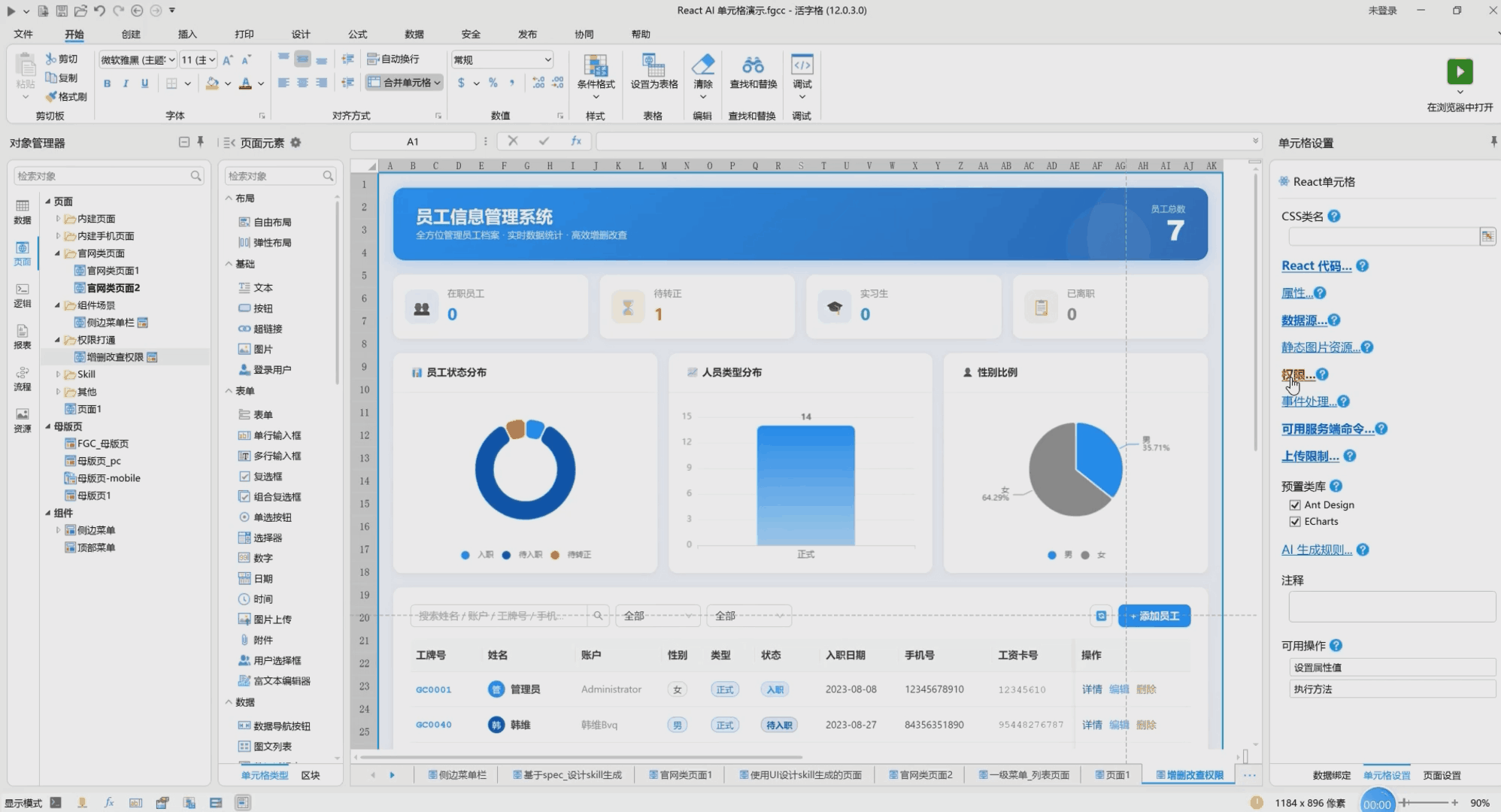1501x812 pixels.
Task: Click the page elements gear icon
Action: (x=296, y=142)
